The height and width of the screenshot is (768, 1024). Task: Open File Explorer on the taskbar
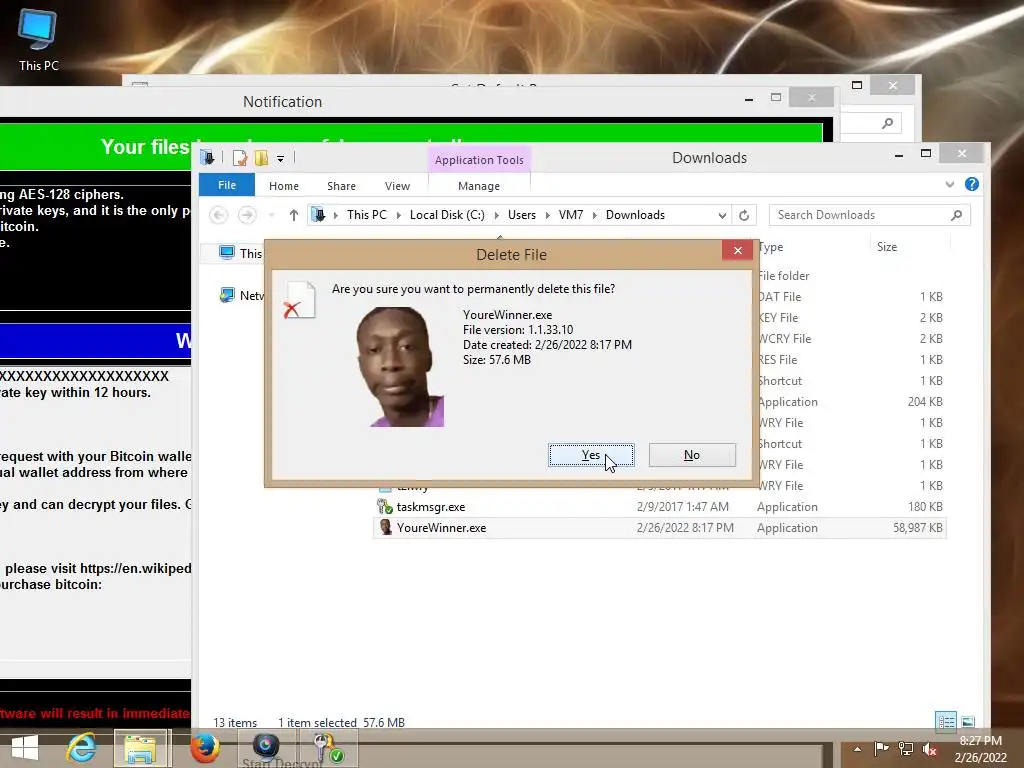[141, 748]
